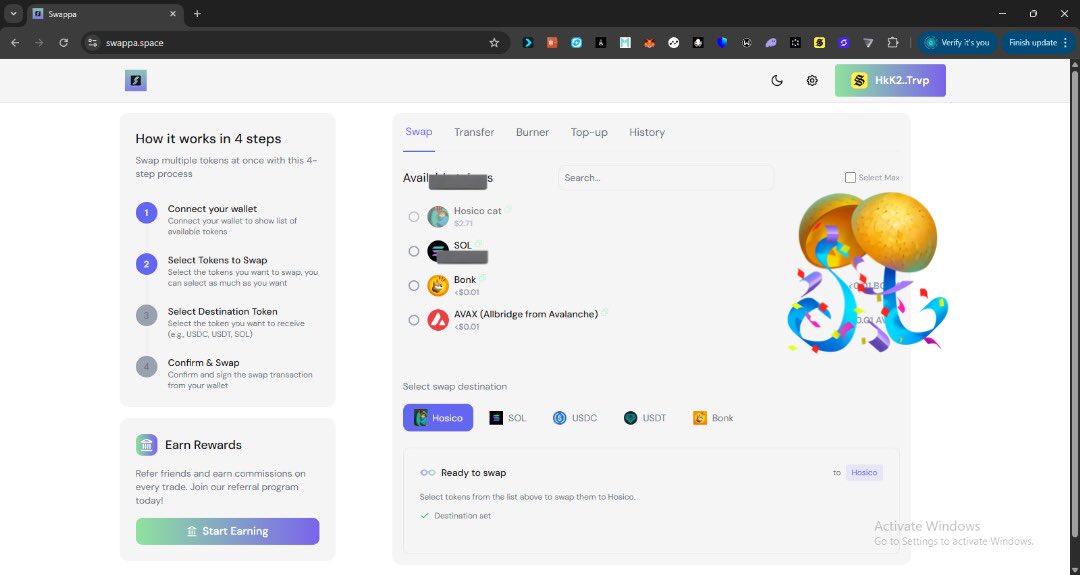Select the SOL token radio

[414, 251]
